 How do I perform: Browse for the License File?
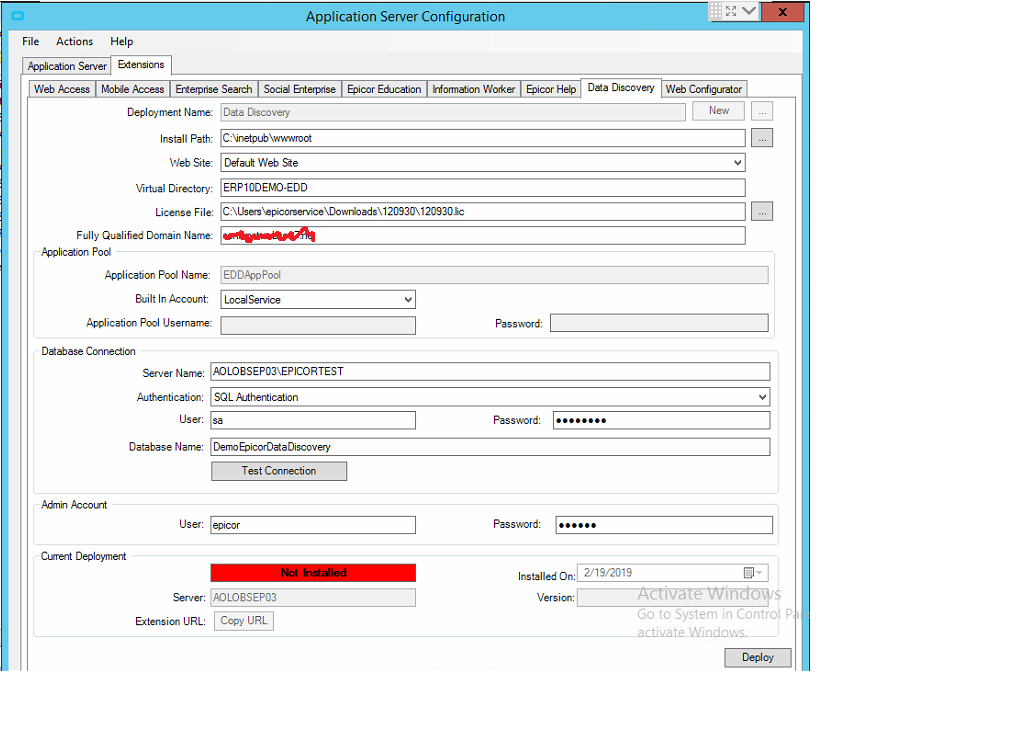(x=762, y=211)
